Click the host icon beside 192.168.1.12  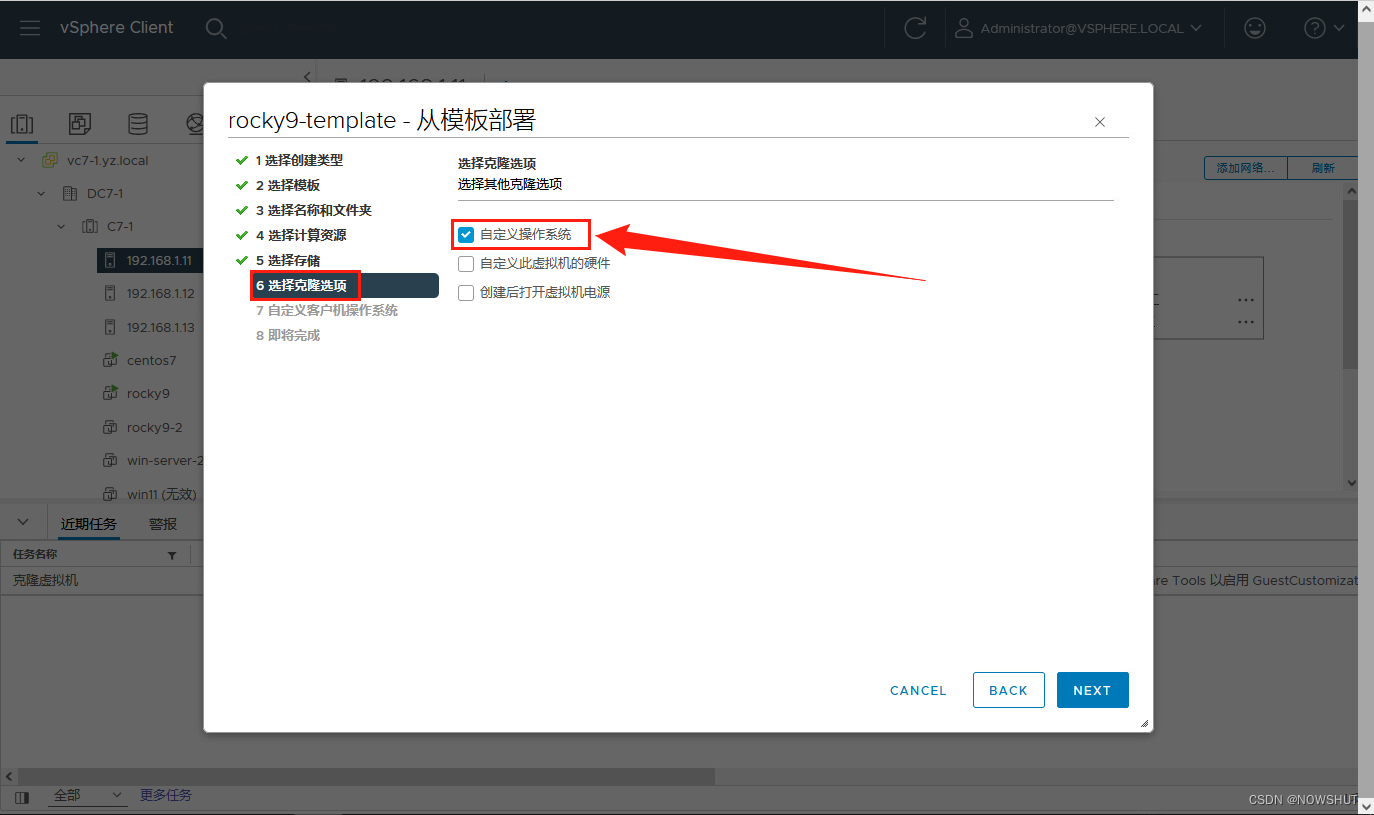(110, 294)
